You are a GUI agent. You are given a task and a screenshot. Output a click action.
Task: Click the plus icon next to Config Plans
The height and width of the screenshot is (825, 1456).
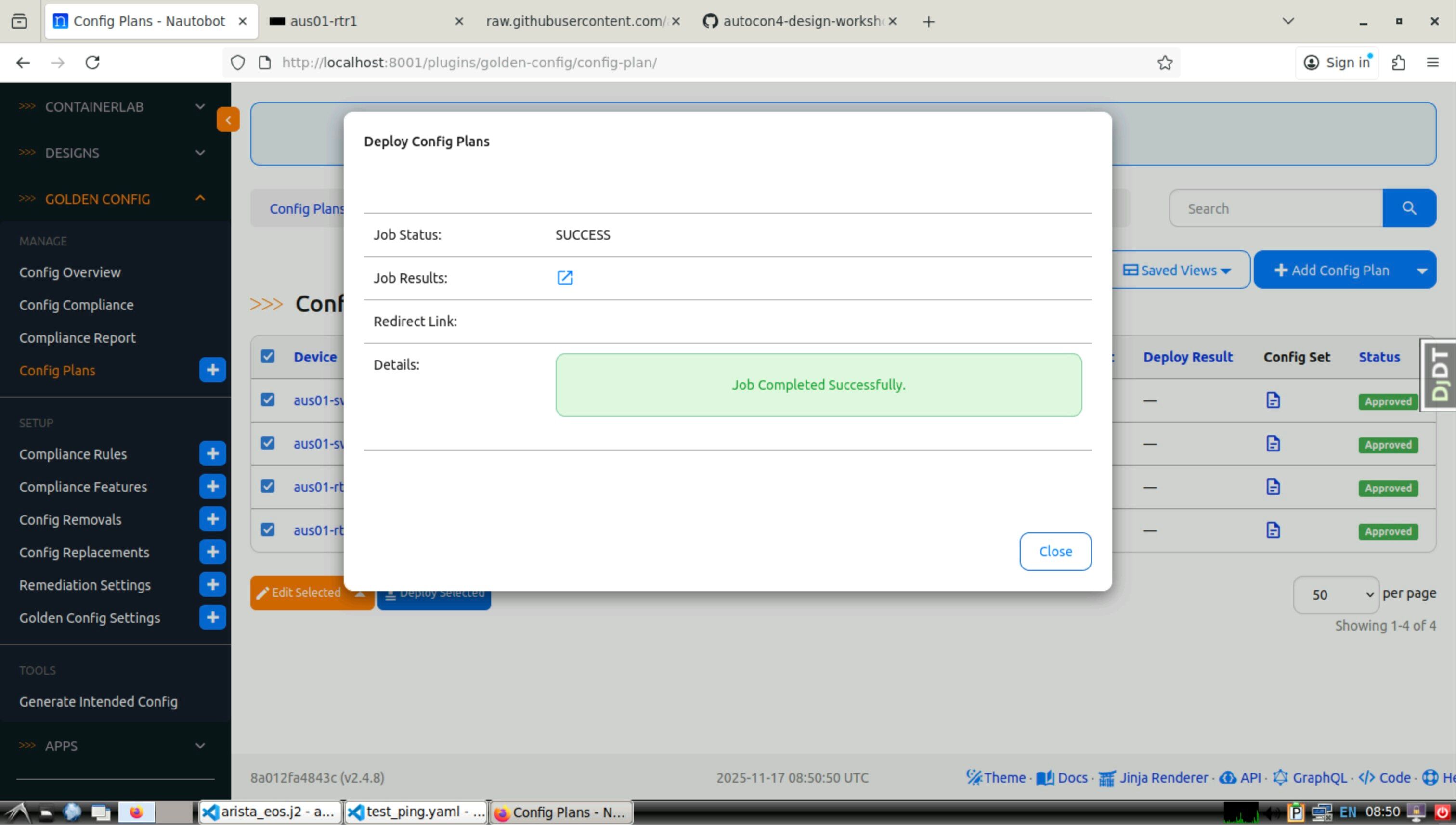(212, 370)
